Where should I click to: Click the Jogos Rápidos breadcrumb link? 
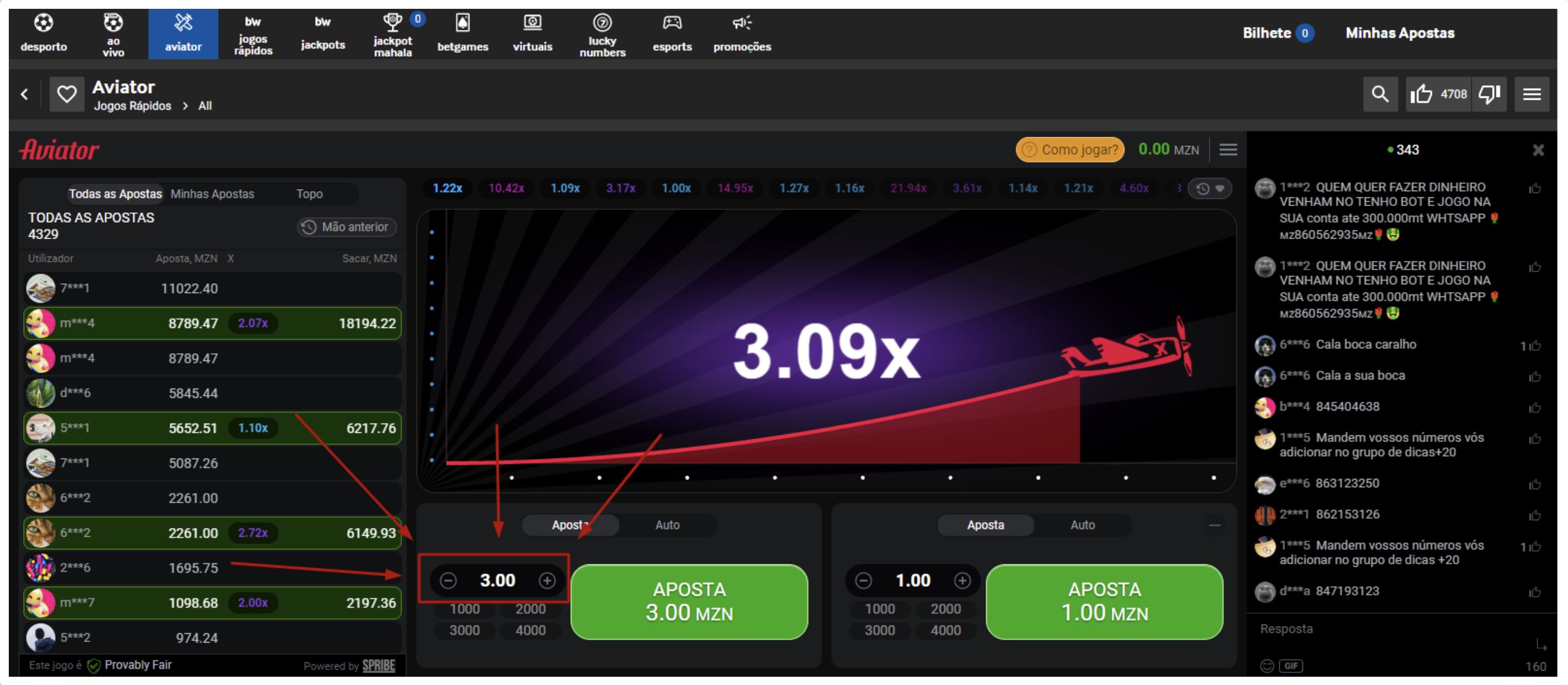[132, 106]
